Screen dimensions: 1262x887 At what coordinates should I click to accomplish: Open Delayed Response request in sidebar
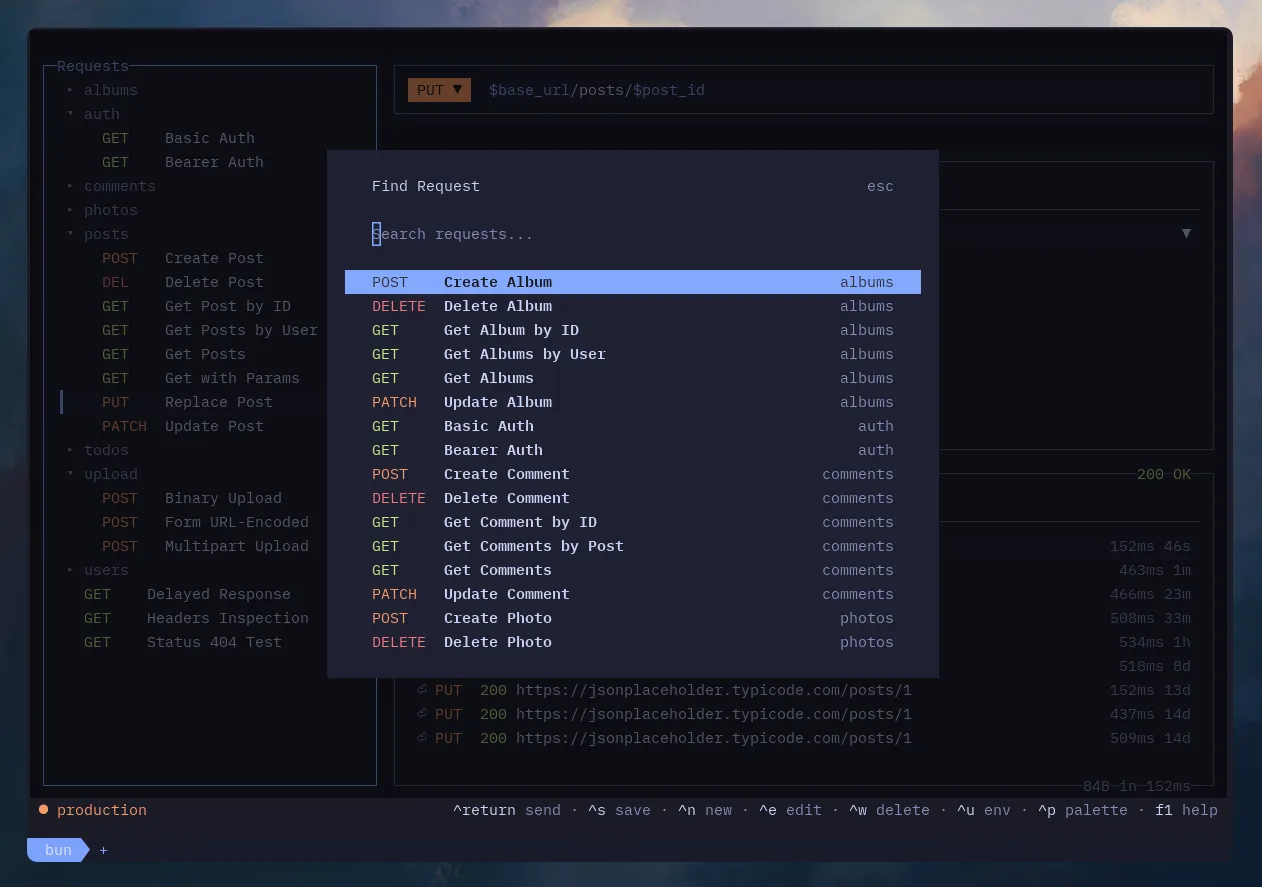[x=187, y=594]
